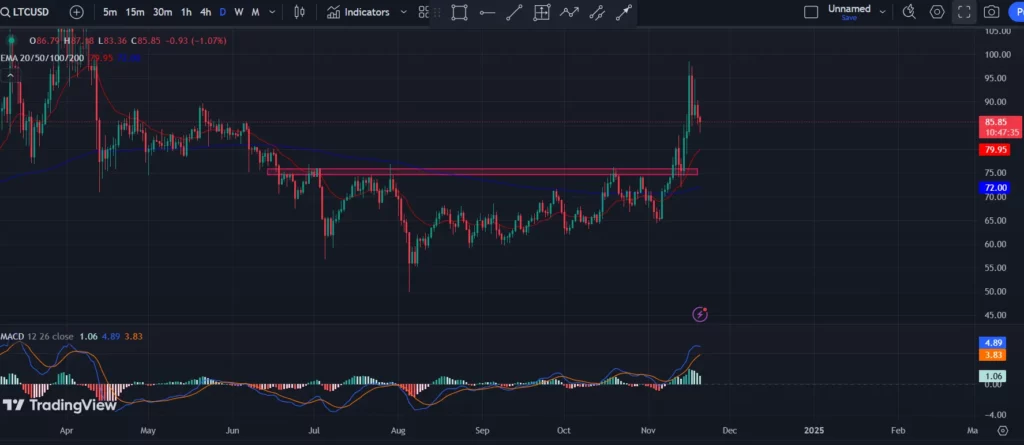This screenshot has width=1024, height=445.
Task: Select the Arrow drawing tool
Action: (x=624, y=12)
